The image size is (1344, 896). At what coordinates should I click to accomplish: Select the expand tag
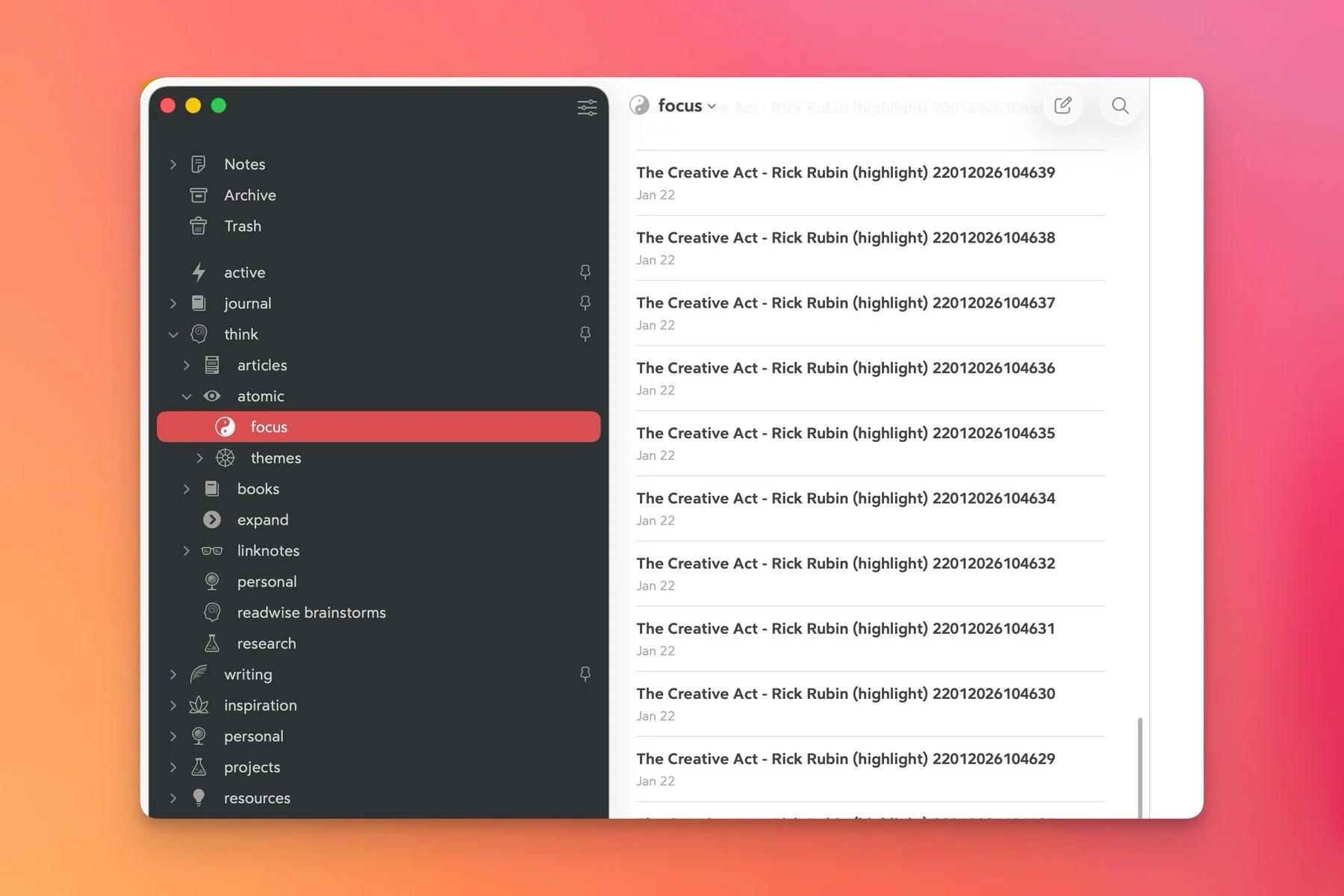[379, 520]
